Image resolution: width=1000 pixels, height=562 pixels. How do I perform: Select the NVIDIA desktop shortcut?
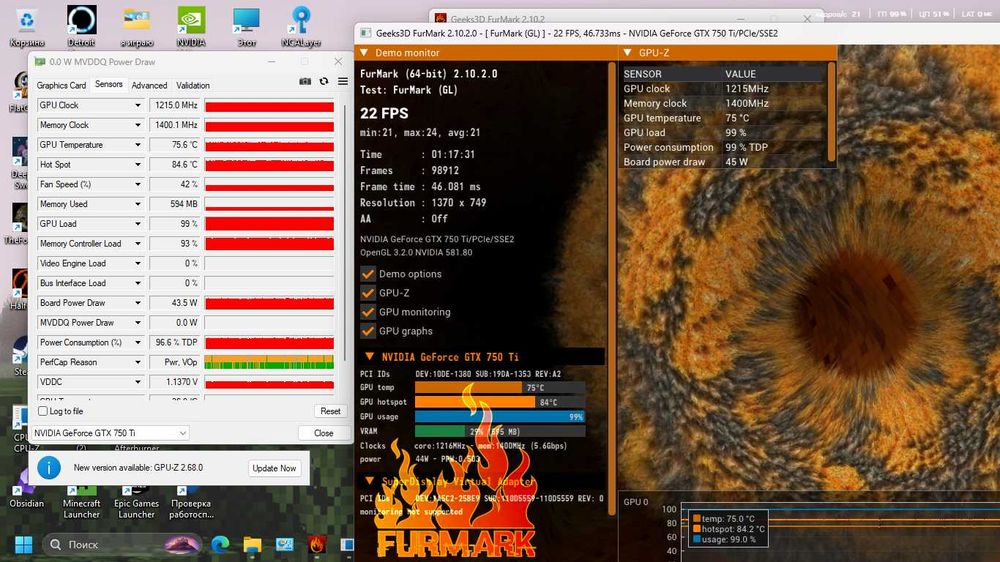(191, 27)
